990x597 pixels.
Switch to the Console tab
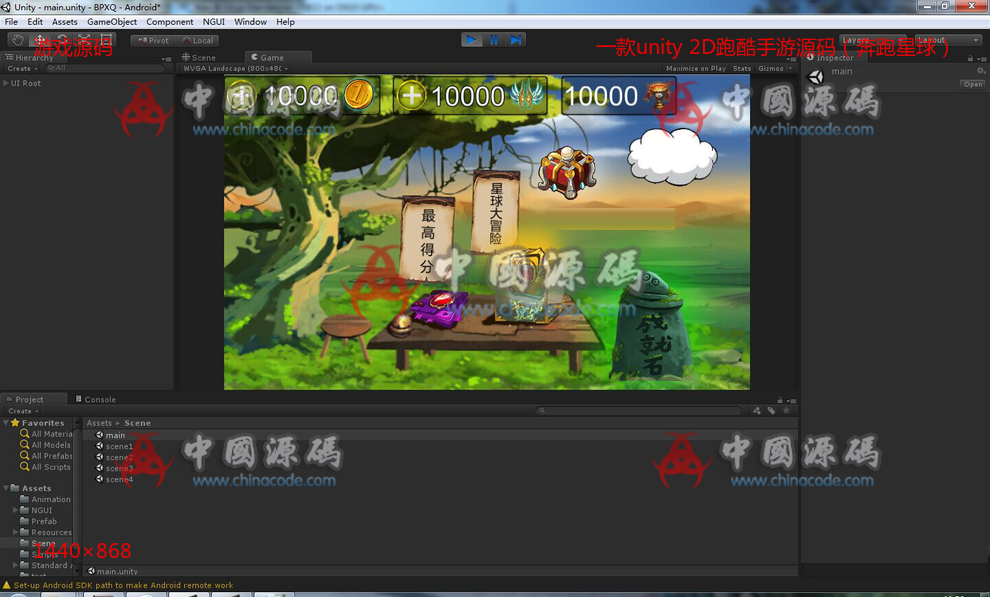coord(96,399)
